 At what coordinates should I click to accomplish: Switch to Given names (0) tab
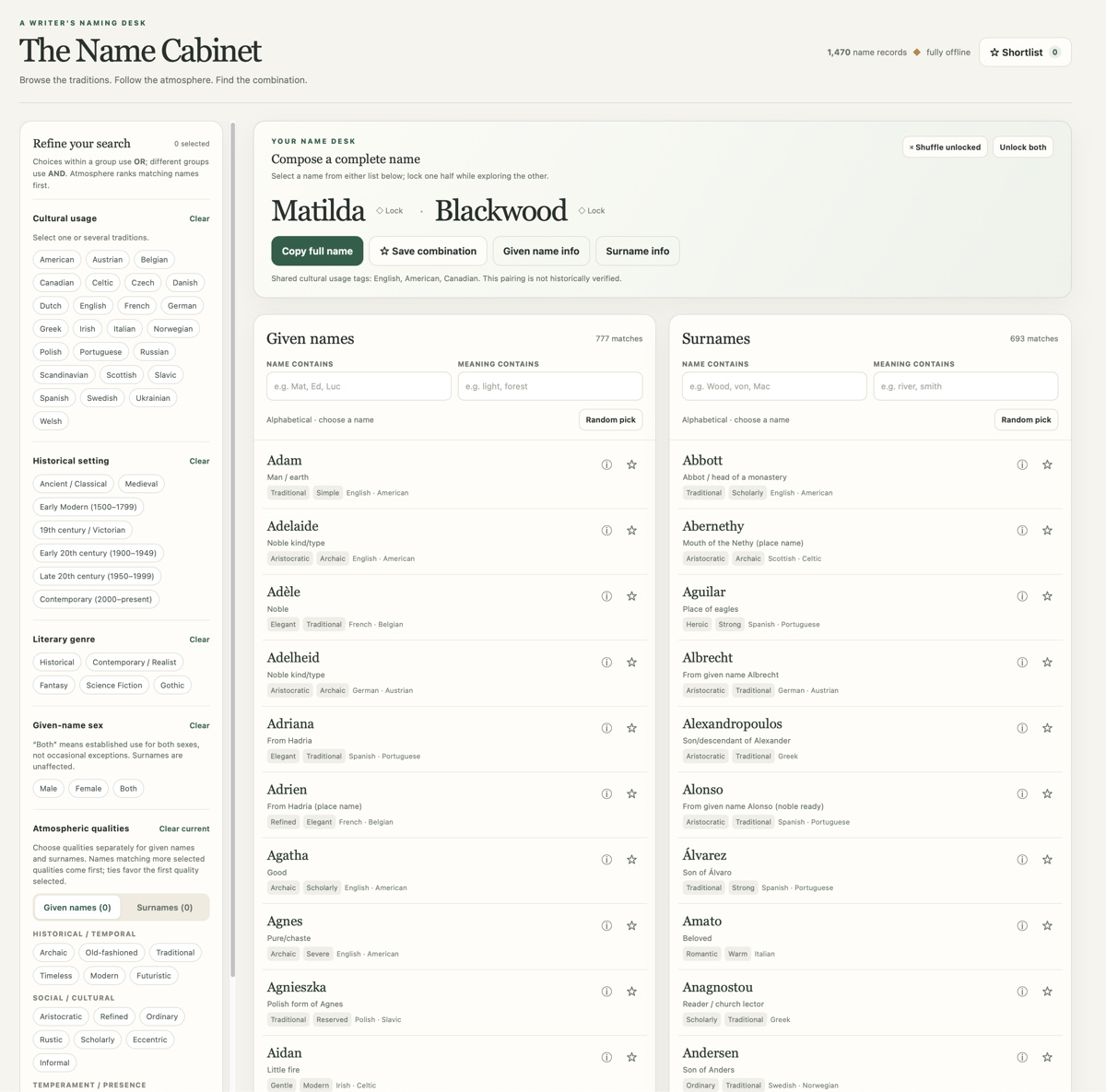point(77,908)
